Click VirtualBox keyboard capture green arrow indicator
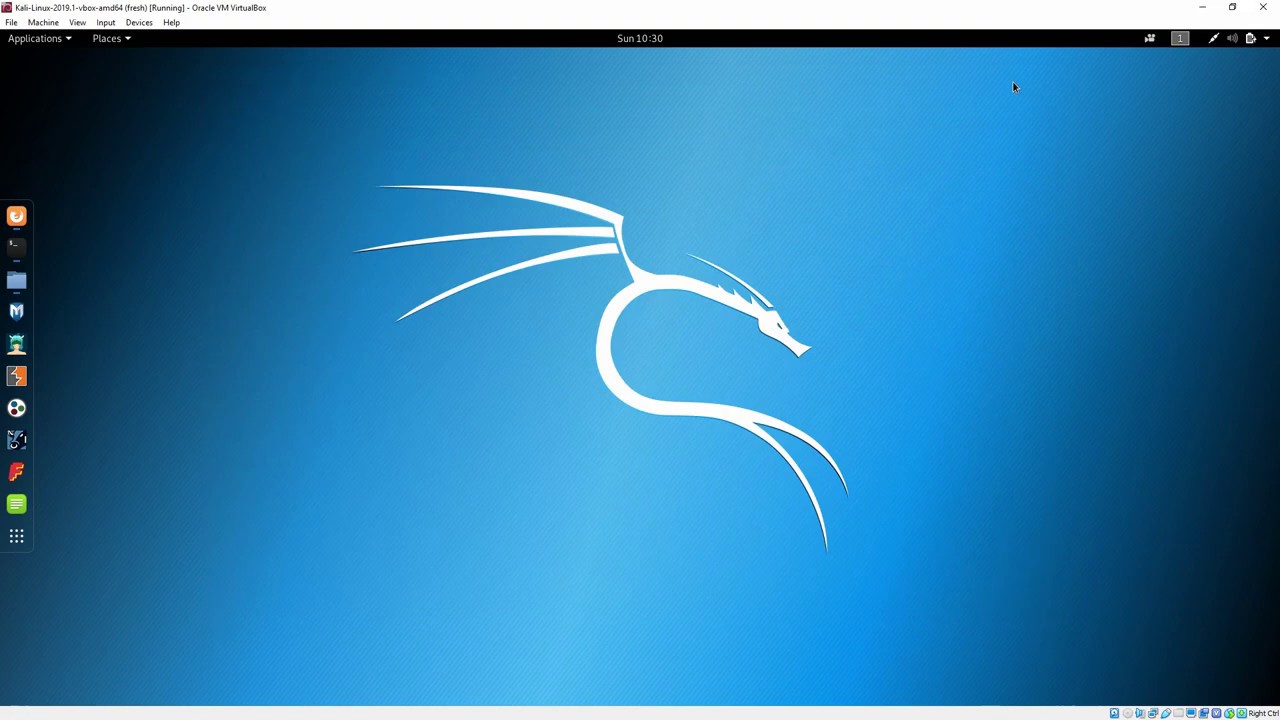 (1241, 713)
